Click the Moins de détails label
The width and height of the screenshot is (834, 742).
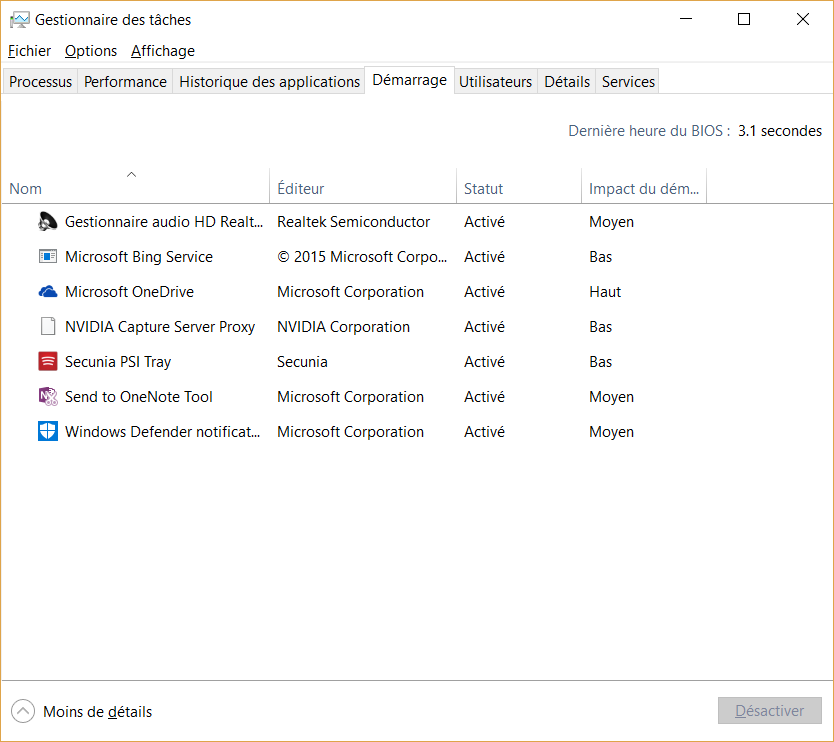(98, 712)
